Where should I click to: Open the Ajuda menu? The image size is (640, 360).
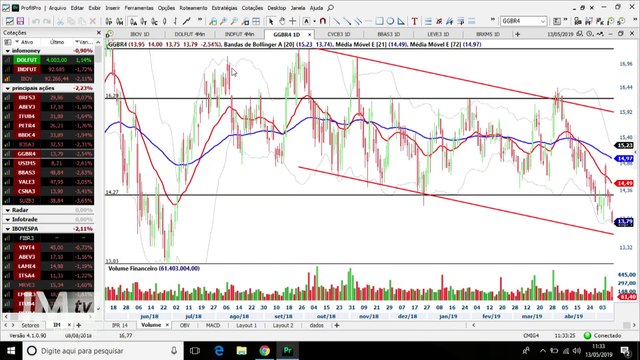pyautogui.click(x=316, y=8)
